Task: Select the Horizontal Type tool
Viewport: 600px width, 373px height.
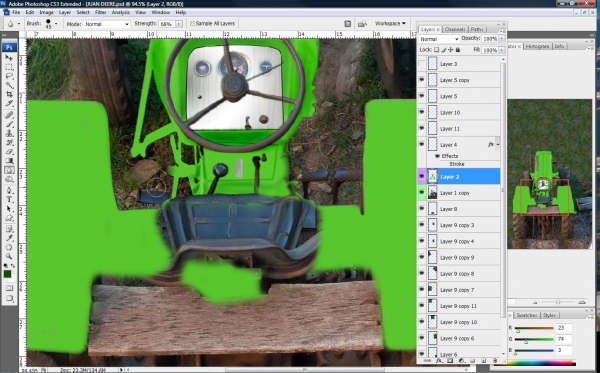Action: (x=9, y=199)
